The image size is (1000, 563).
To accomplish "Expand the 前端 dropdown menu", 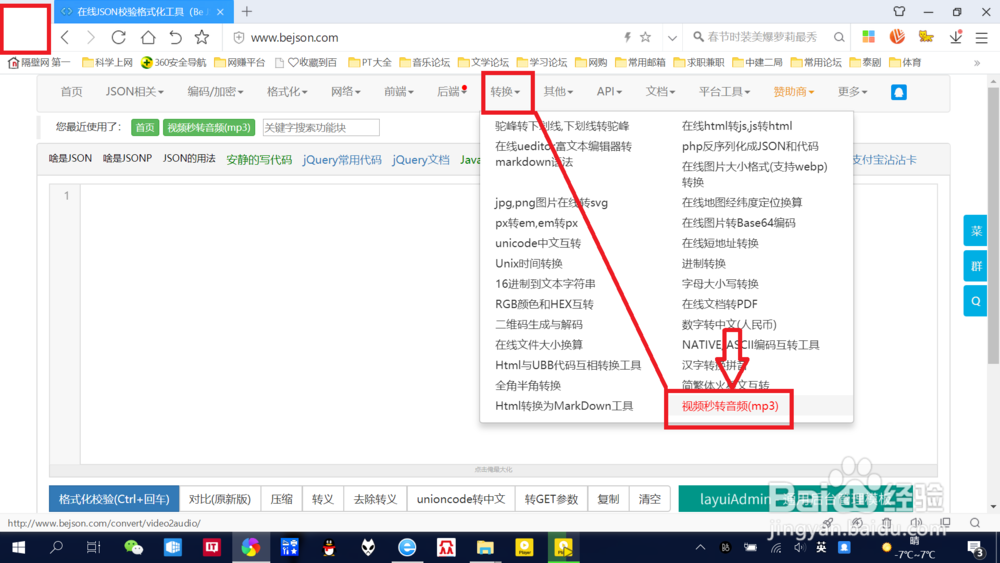I will pyautogui.click(x=399, y=92).
